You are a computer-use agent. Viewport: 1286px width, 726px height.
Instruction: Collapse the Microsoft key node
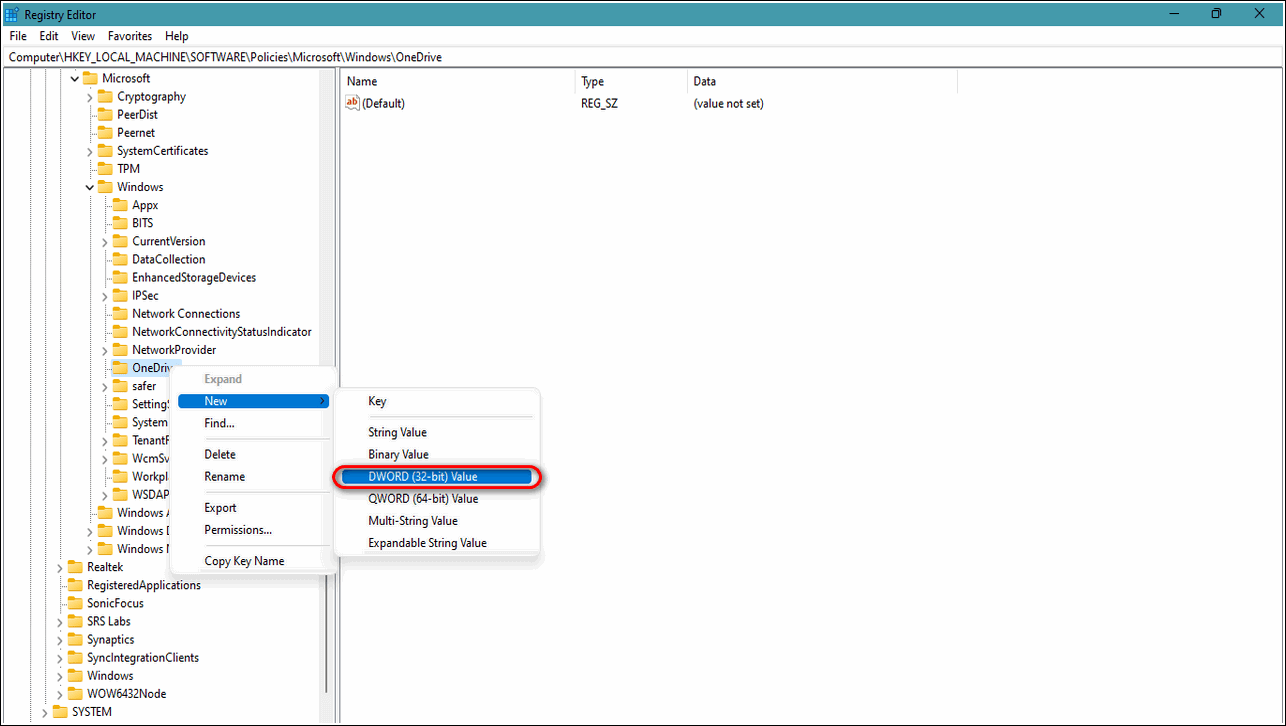74,79
